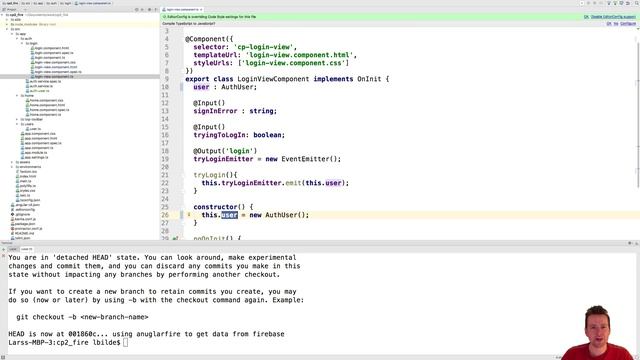Open user.ts under users folder
This screenshot has width=640, height=360.
33,129
